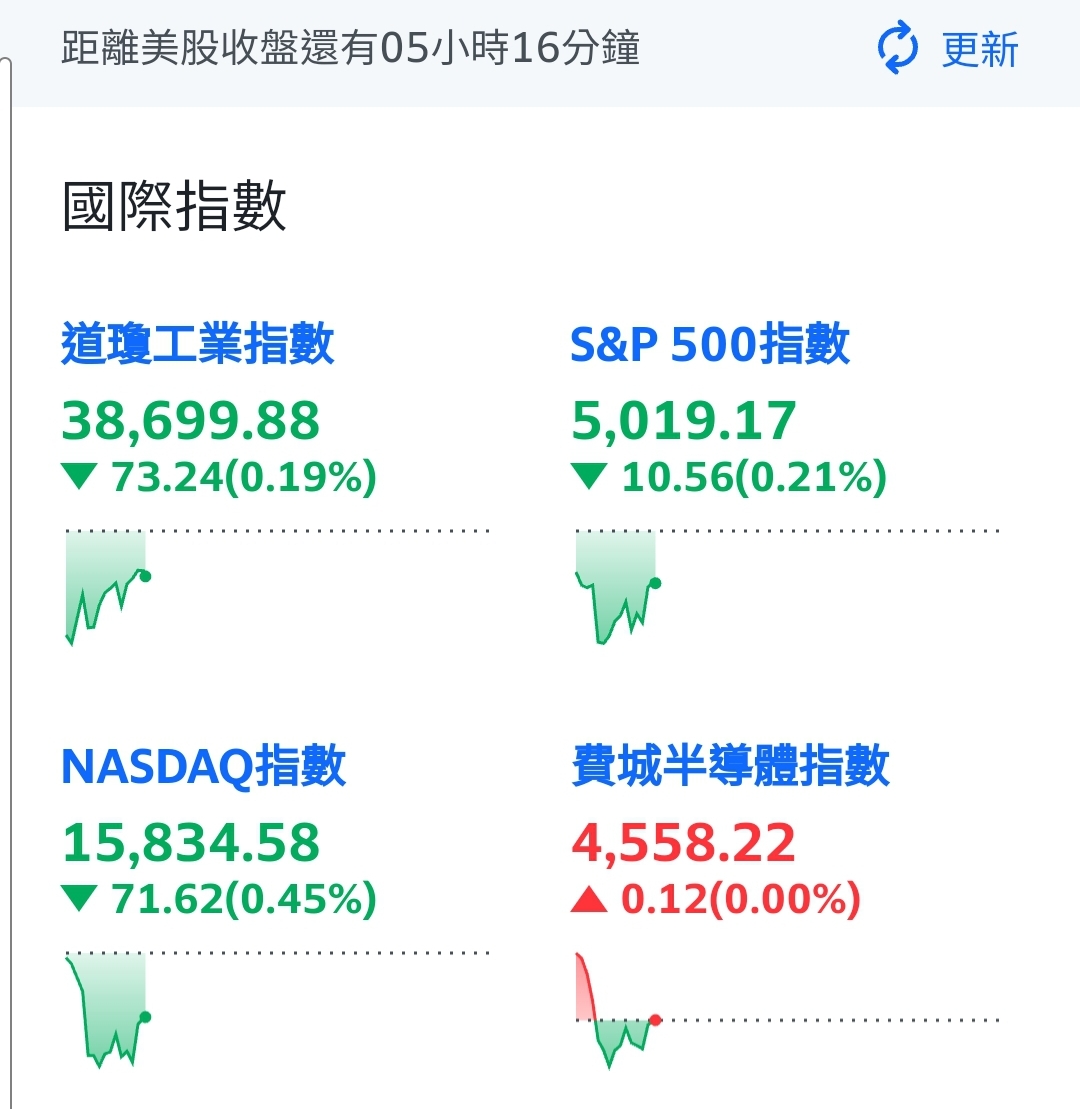Select the semiconductor index value 4,558.22

point(683,842)
